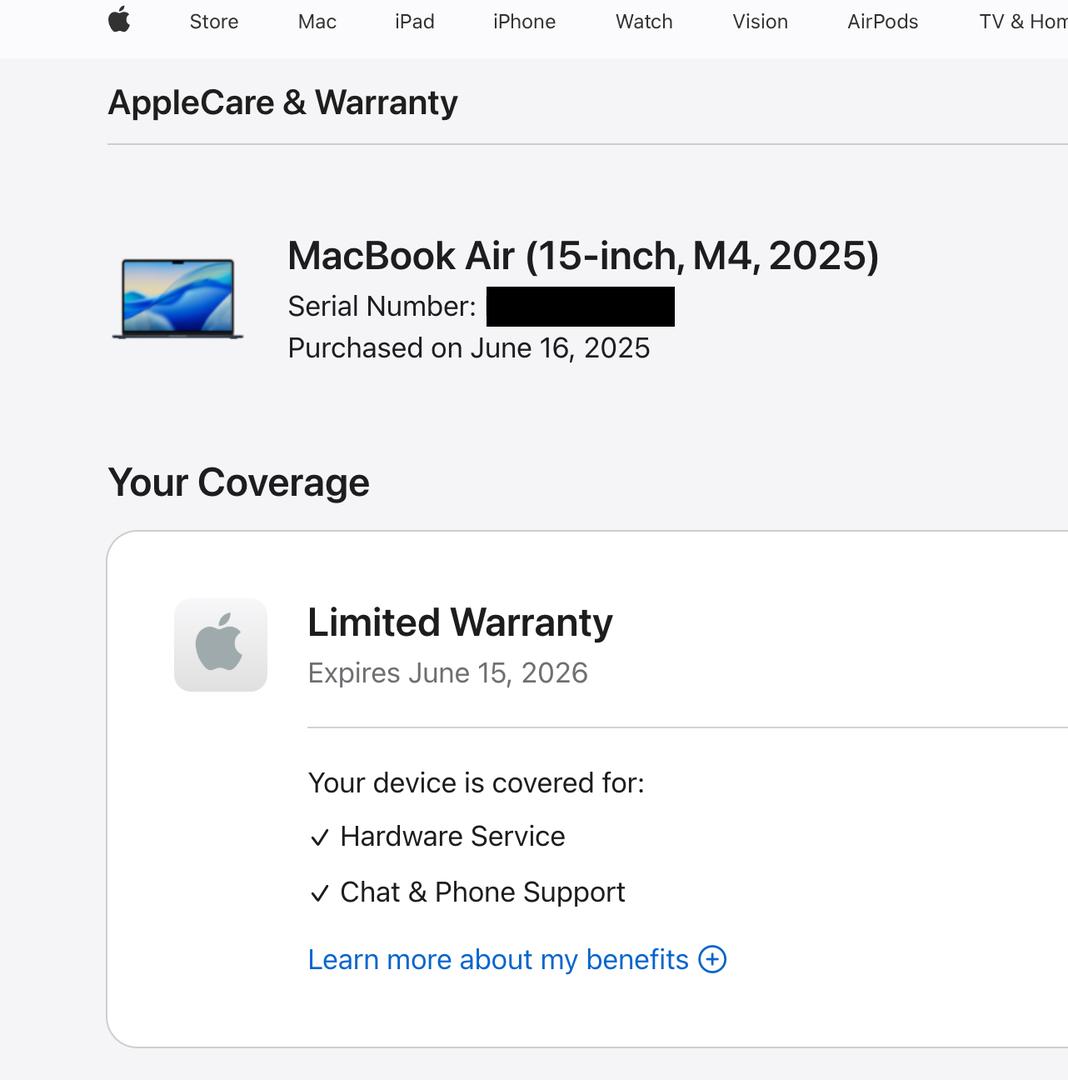This screenshot has height=1080, width=1068.
Task: Click the Purchased on June 16, 2025 text
Action: click(x=468, y=349)
